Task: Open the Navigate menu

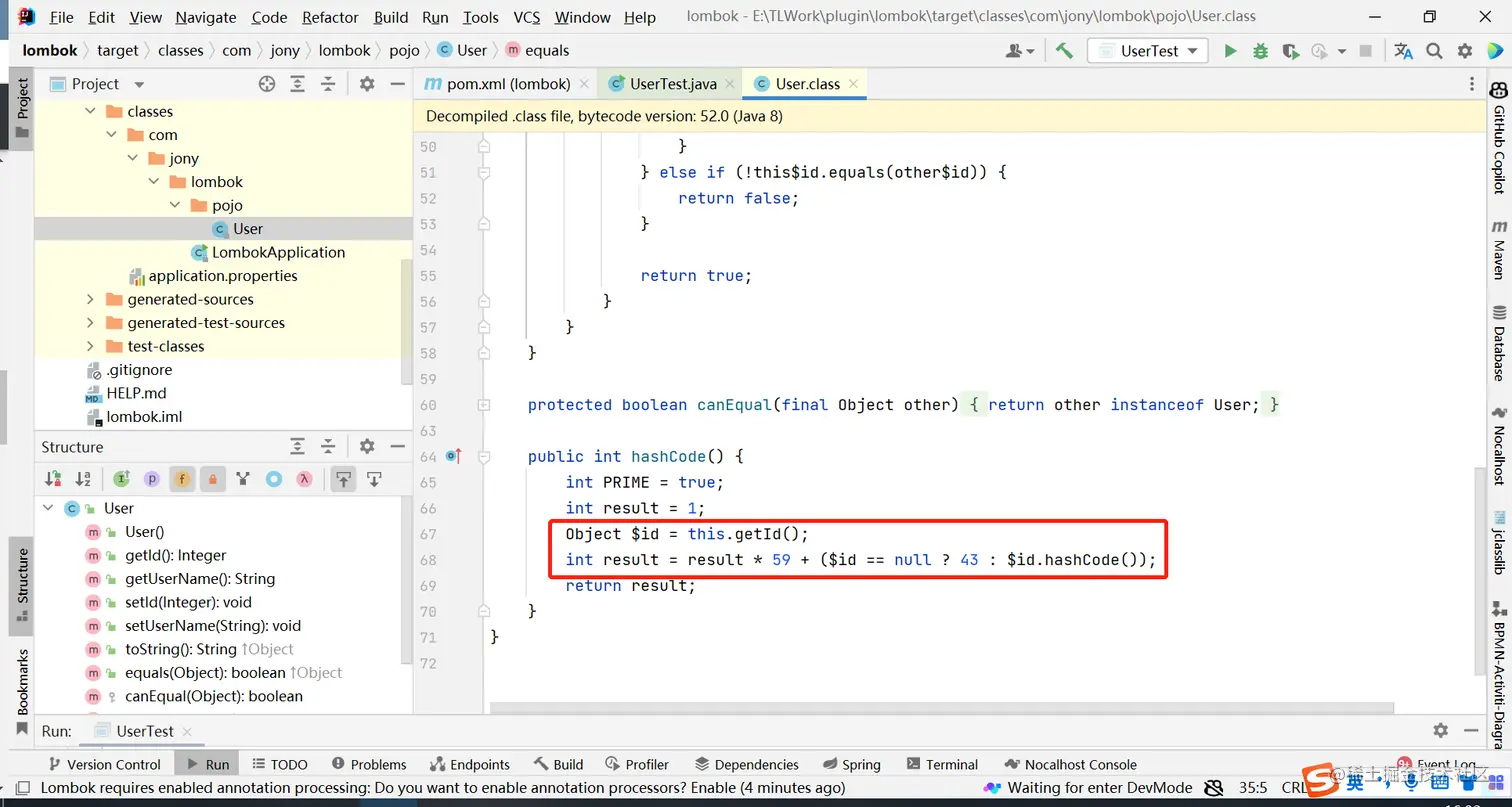Action: pos(206,17)
